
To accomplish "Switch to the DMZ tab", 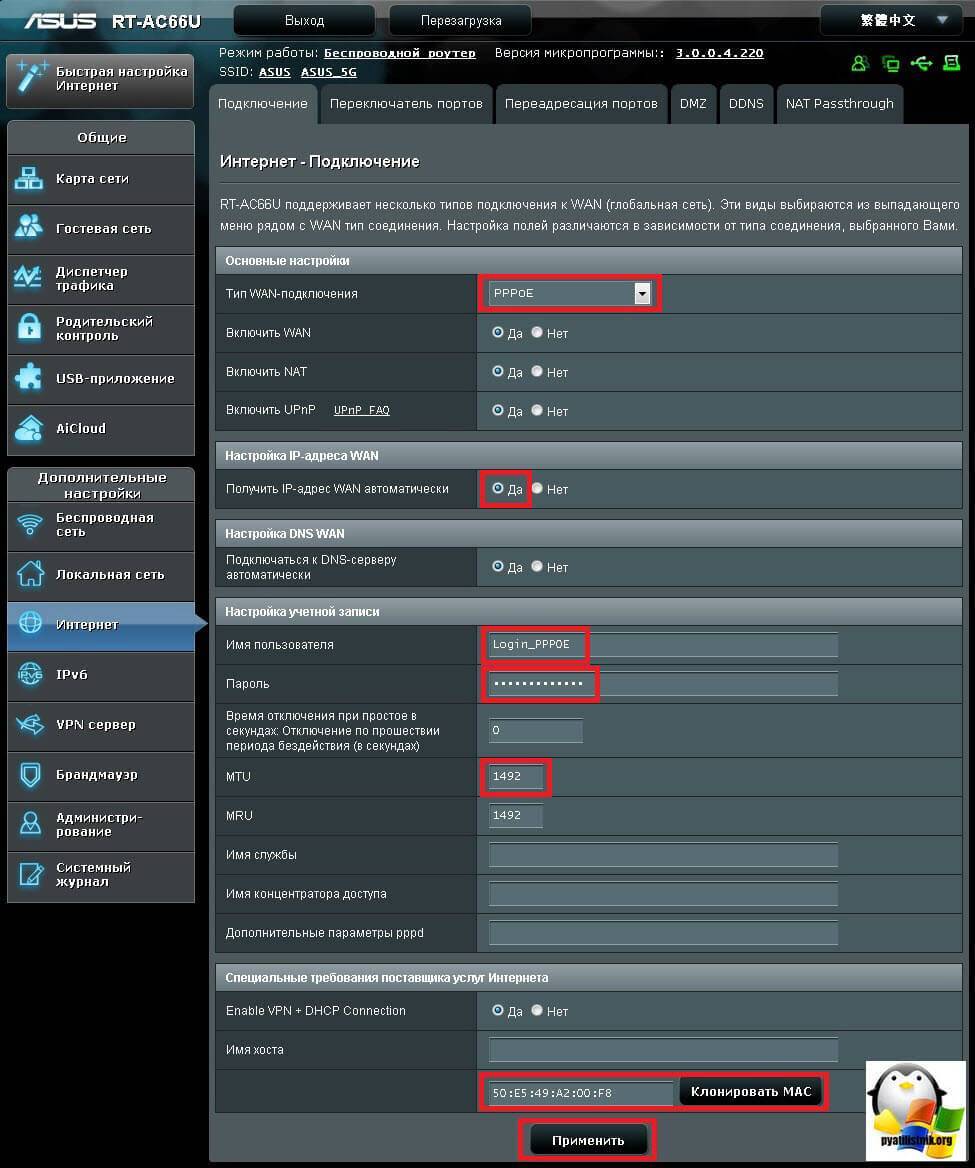I will pos(693,104).
